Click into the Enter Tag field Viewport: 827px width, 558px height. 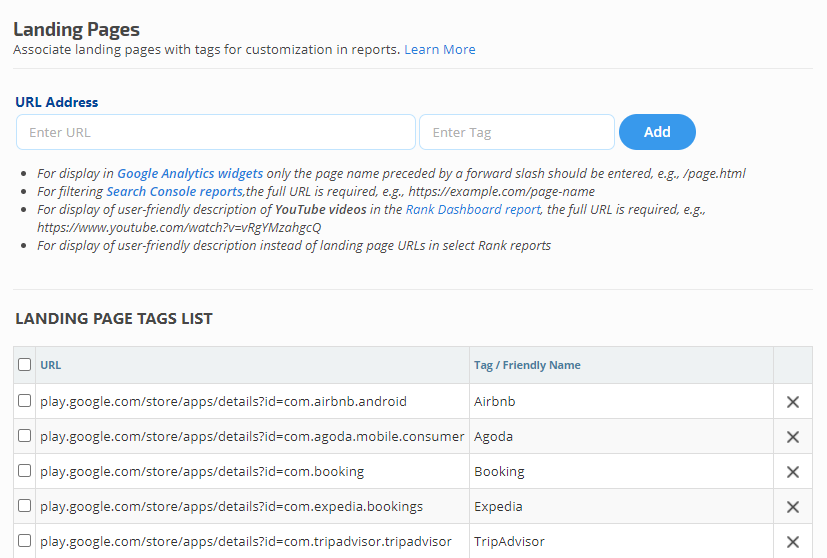point(516,132)
